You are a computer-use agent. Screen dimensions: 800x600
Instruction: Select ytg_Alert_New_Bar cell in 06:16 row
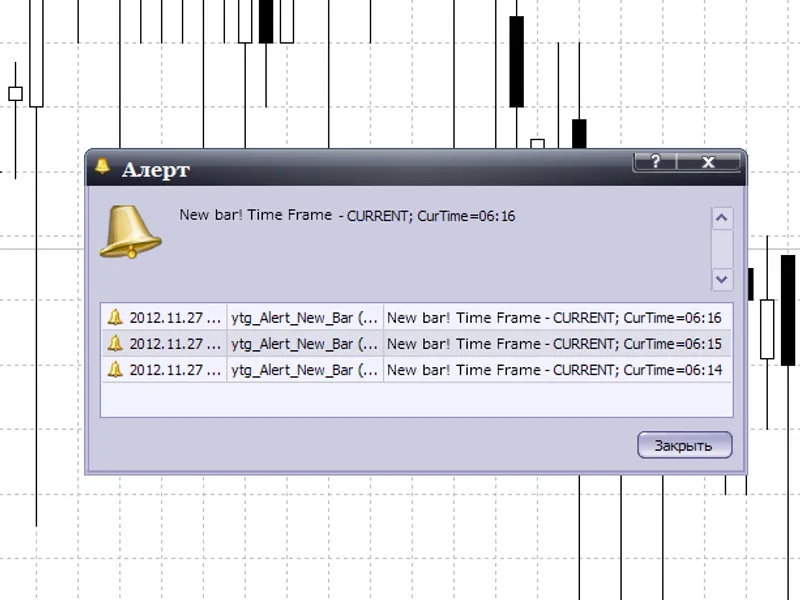305,317
